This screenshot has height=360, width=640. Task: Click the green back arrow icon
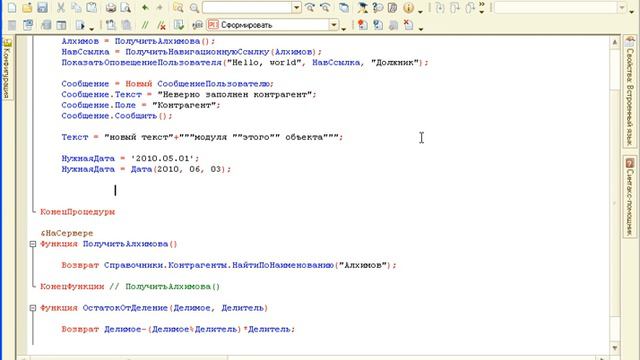(145, 7)
